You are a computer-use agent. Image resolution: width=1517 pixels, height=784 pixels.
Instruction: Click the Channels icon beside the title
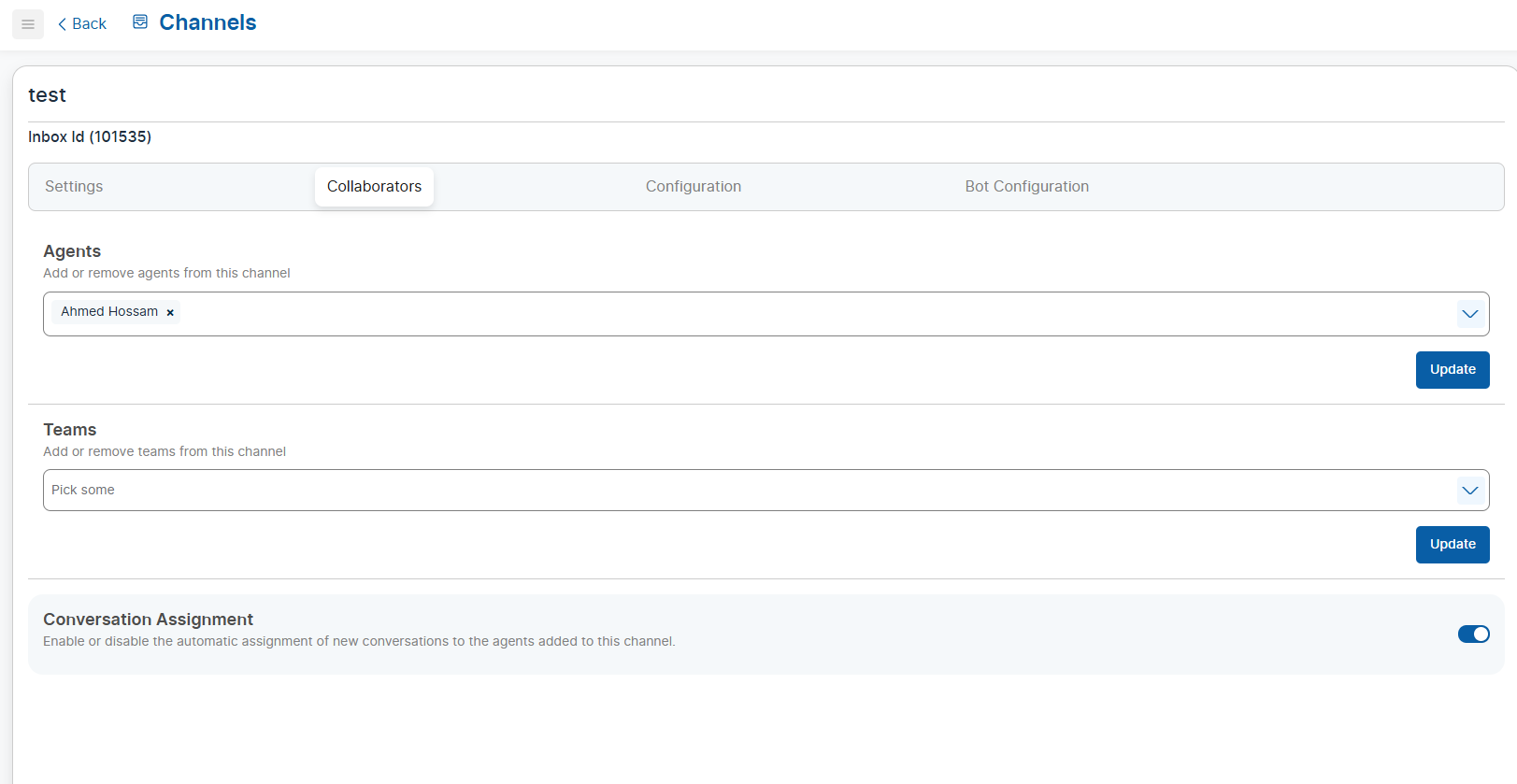point(140,22)
